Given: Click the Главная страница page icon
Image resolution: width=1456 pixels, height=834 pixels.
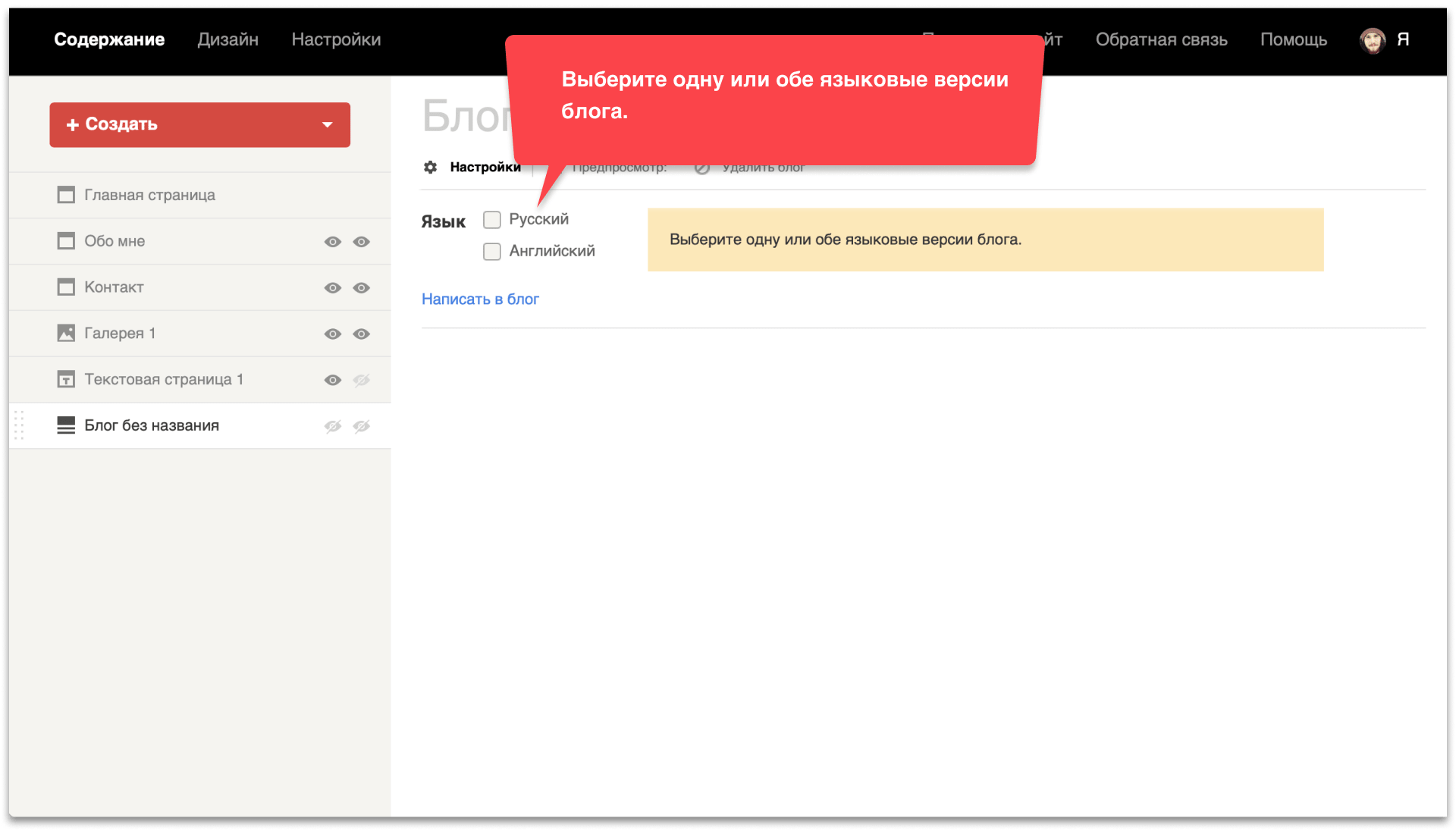Looking at the screenshot, I should point(66,195).
